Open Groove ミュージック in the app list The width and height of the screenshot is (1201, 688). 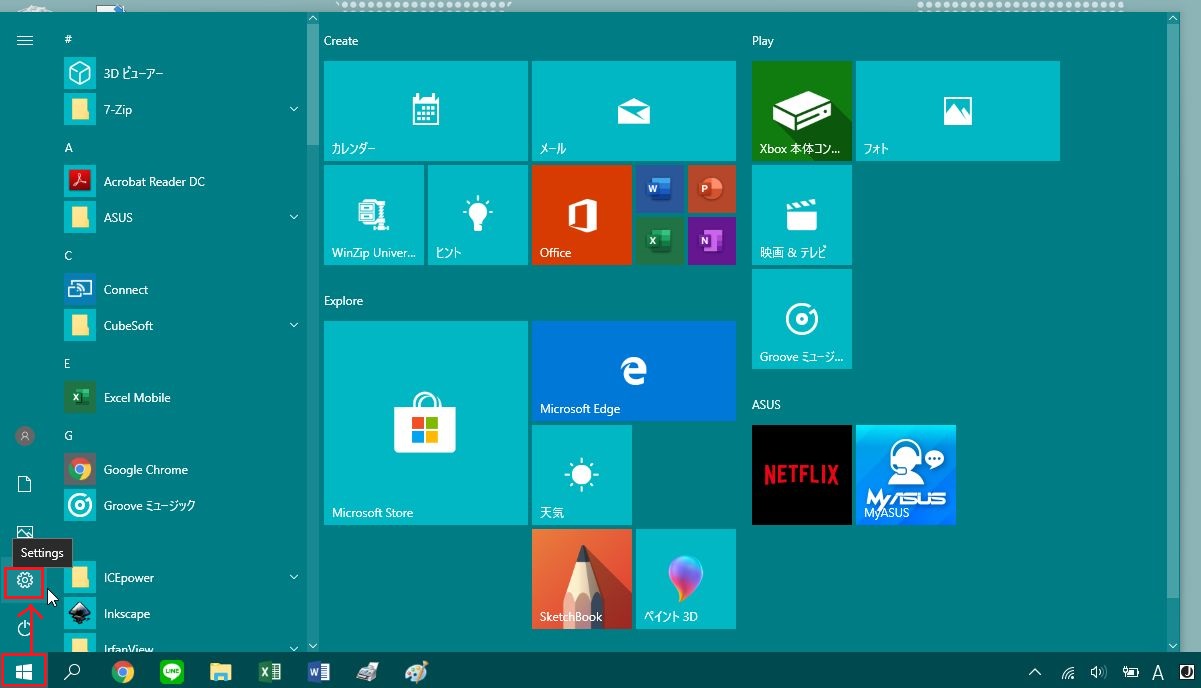click(x=183, y=505)
